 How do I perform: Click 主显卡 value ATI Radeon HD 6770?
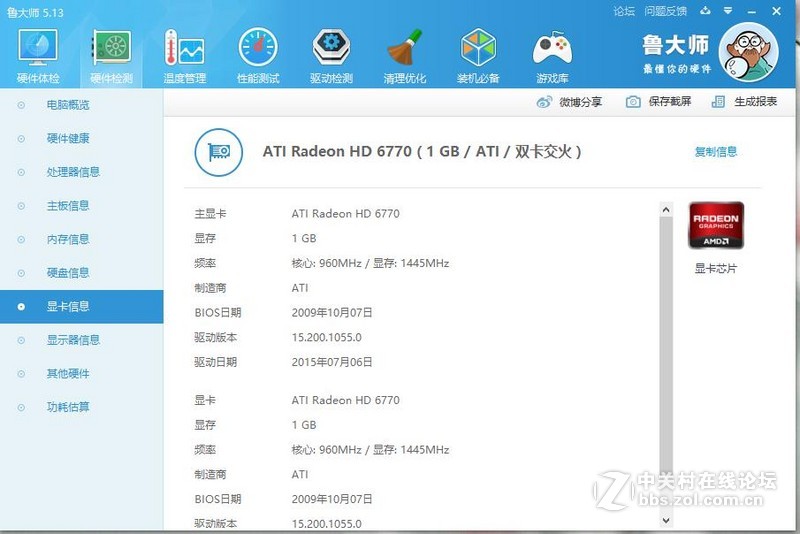coord(345,214)
